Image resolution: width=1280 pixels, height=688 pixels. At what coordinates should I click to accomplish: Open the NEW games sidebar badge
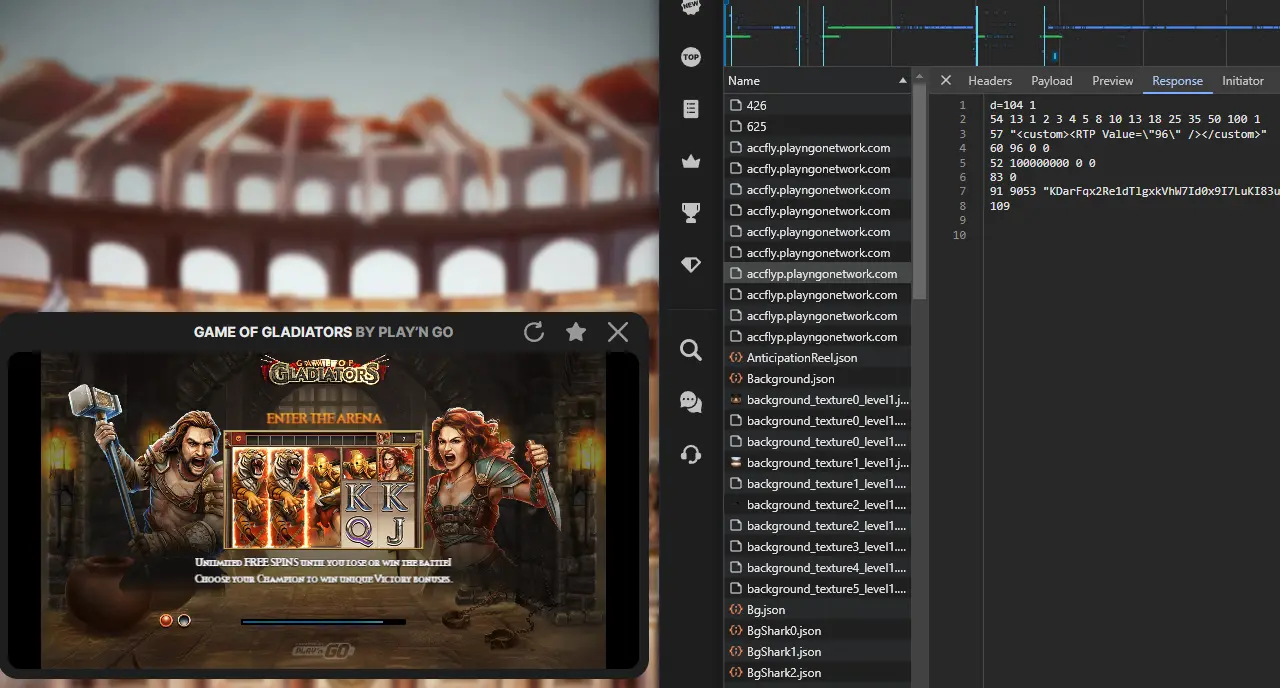pos(691,6)
